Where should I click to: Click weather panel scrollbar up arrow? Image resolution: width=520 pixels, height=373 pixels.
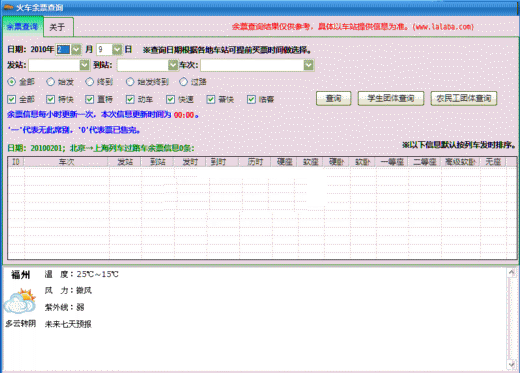(511, 273)
